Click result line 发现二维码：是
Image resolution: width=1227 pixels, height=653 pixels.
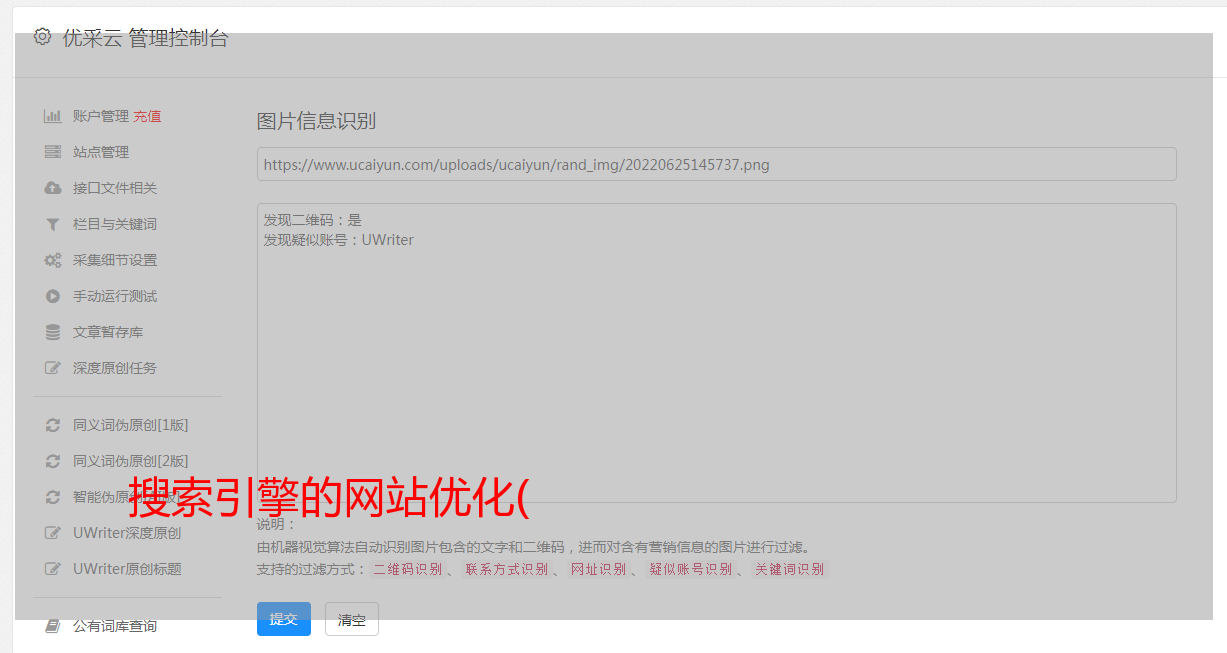point(312,220)
